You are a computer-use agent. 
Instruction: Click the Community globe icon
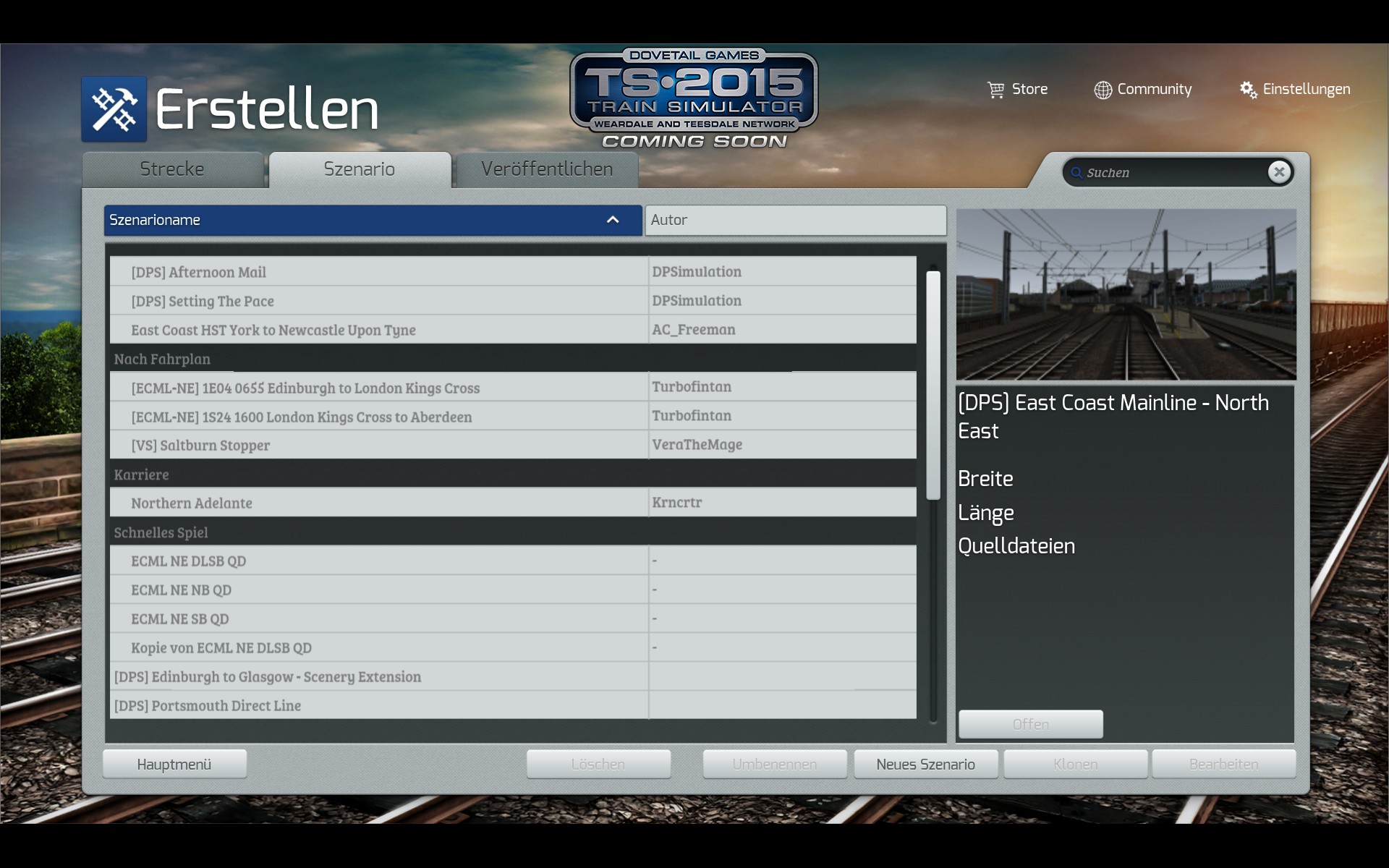(x=1103, y=90)
